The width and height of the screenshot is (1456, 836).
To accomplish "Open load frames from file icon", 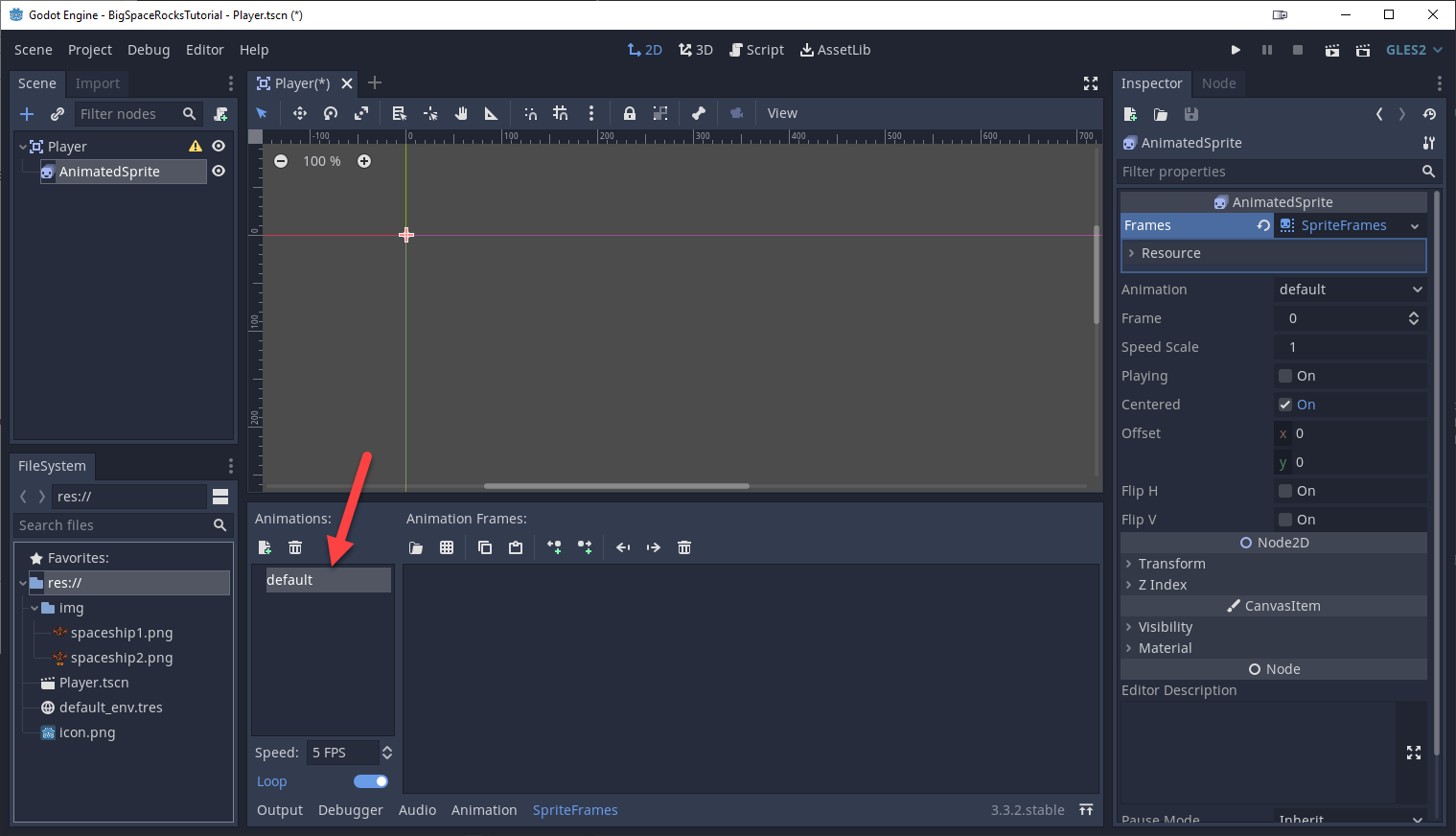I will pos(416,547).
